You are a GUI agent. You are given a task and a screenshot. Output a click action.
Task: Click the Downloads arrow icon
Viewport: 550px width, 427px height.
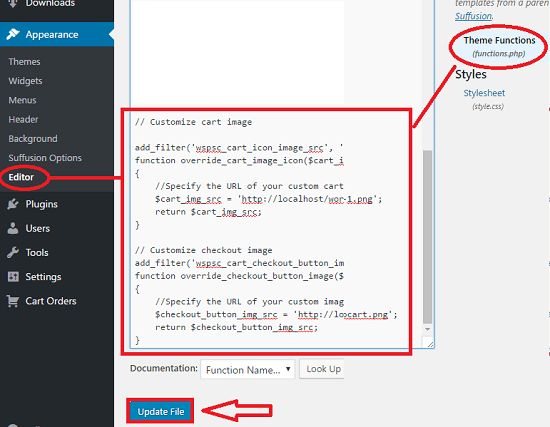tap(13, 4)
